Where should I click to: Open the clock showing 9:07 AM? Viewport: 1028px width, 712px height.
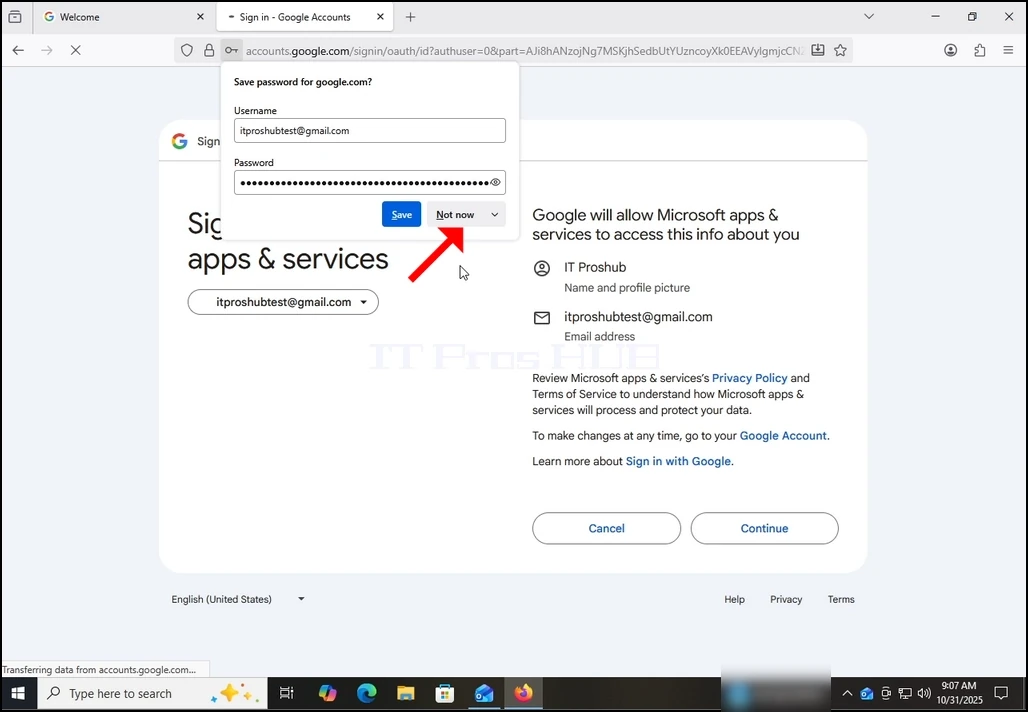pos(959,693)
